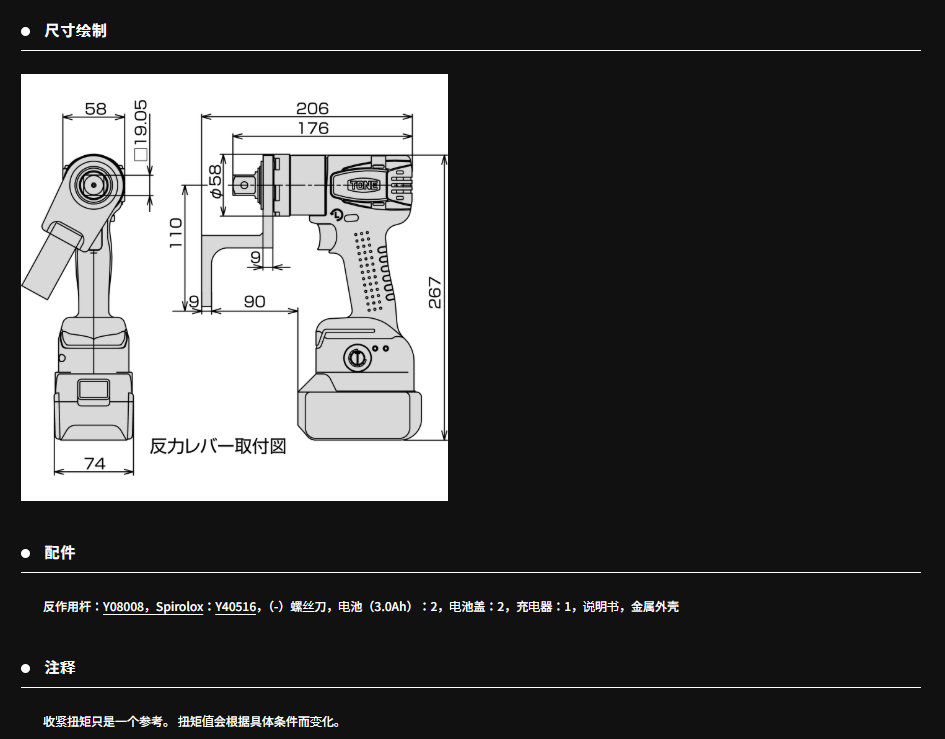Click the 206 overall length dimension
The height and width of the screenshot is (739, 945).
click(x=312, y=108)
